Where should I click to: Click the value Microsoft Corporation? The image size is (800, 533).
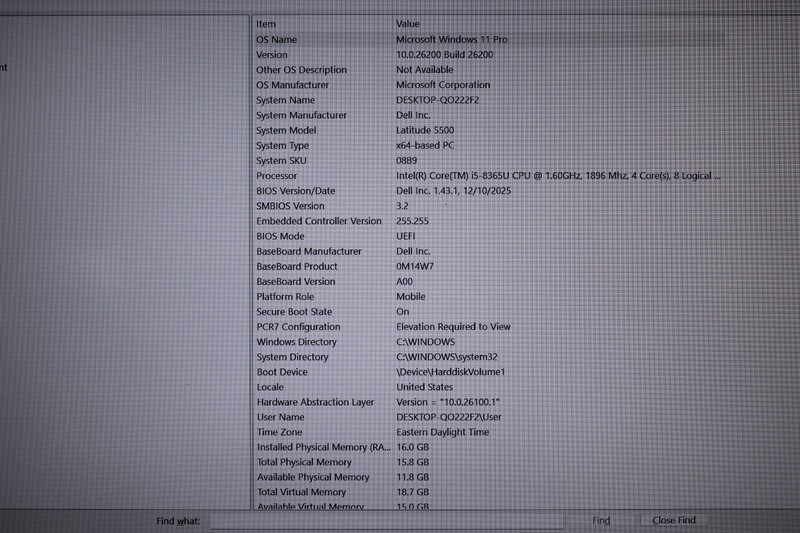tap(443, 85)
